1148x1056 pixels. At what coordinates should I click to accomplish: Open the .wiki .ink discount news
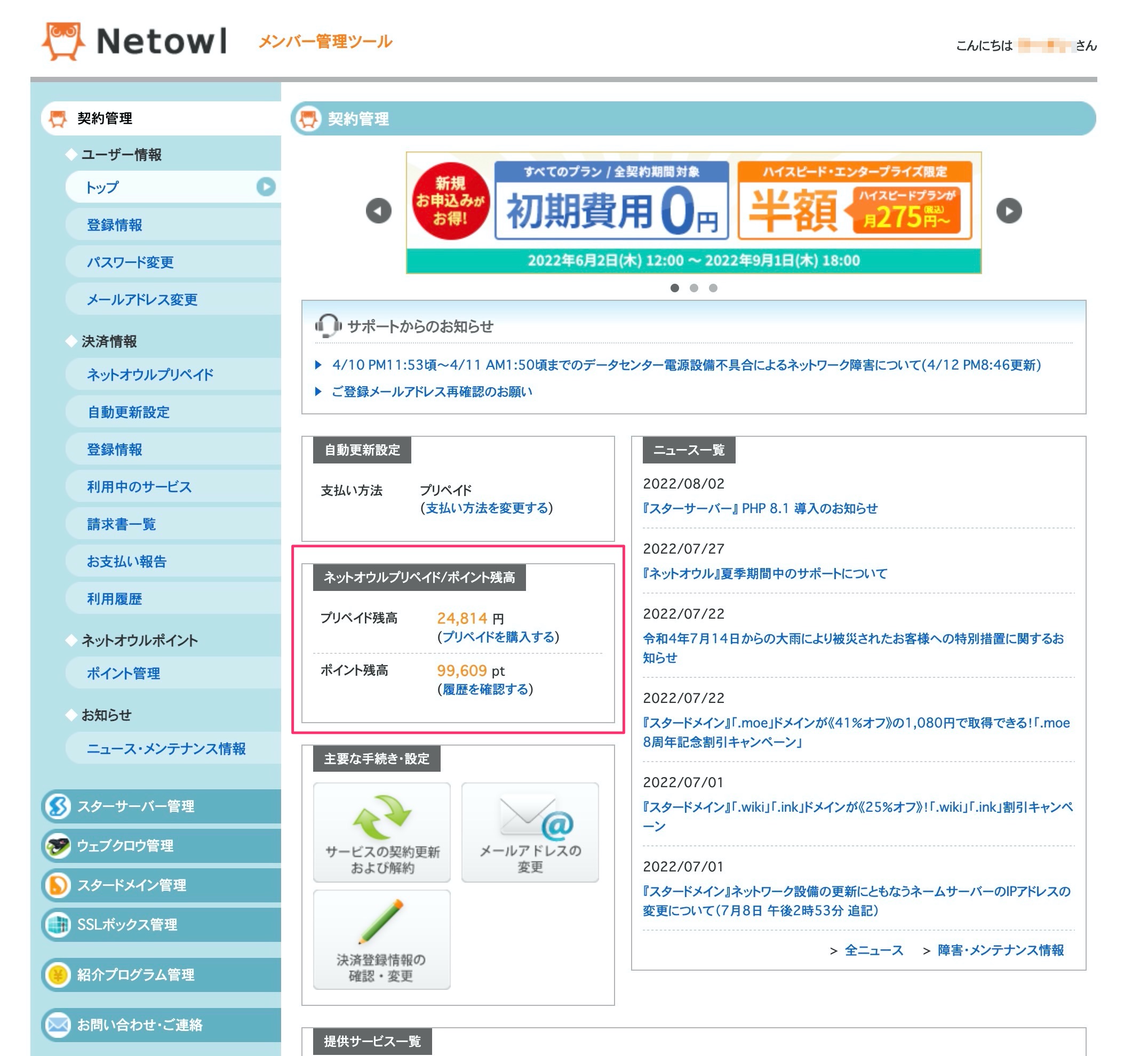[858, 817]
